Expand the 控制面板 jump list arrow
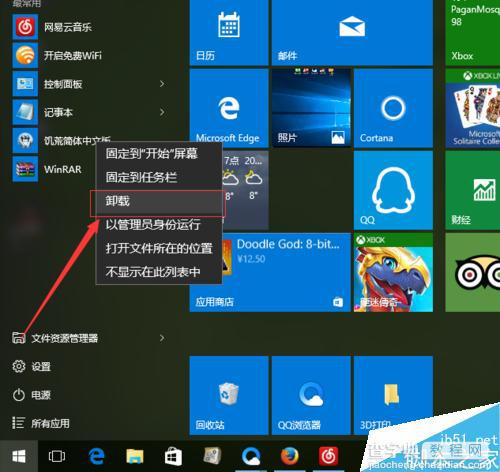Viewport: 500px width, 472px height. (162, 84)
